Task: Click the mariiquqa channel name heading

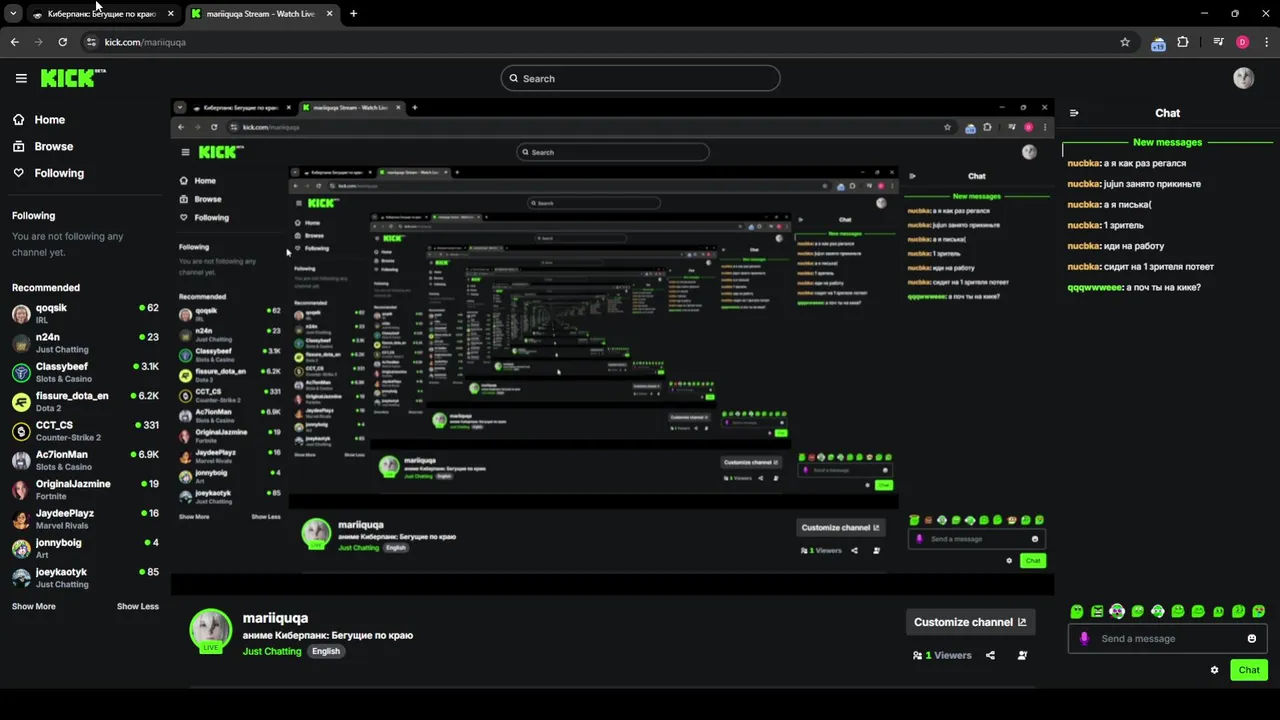Action: click(275, 617)
